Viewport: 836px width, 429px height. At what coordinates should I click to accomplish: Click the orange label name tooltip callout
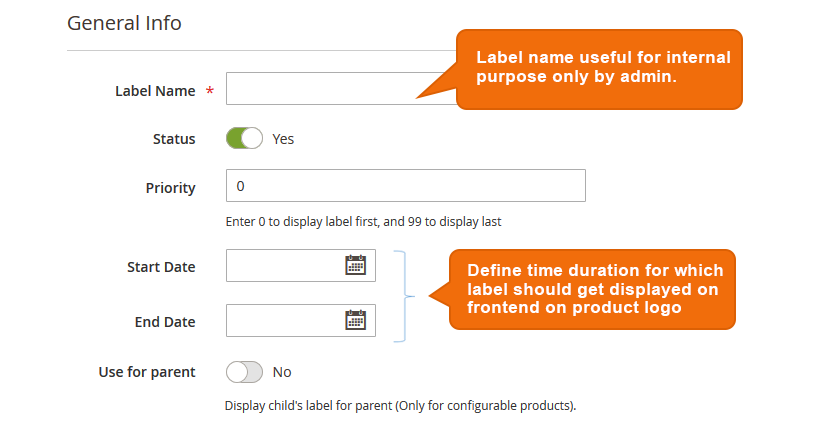(602, 68)
